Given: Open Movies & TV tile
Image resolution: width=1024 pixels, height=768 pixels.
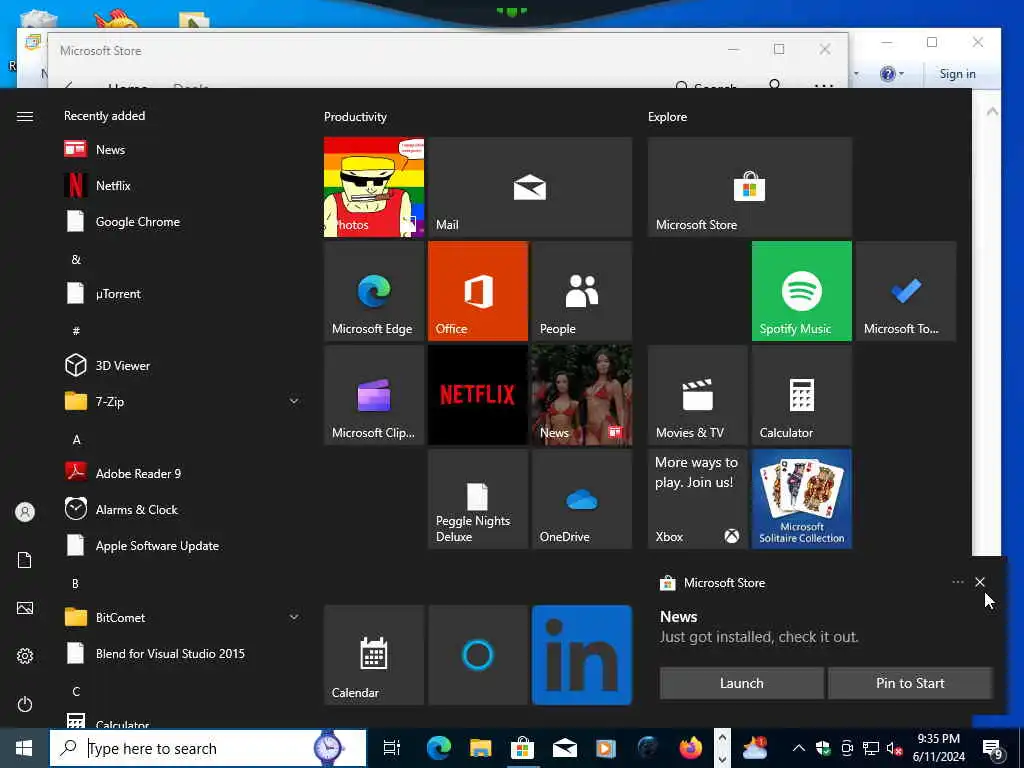Looking at the screenshot, I should [697, 395].
